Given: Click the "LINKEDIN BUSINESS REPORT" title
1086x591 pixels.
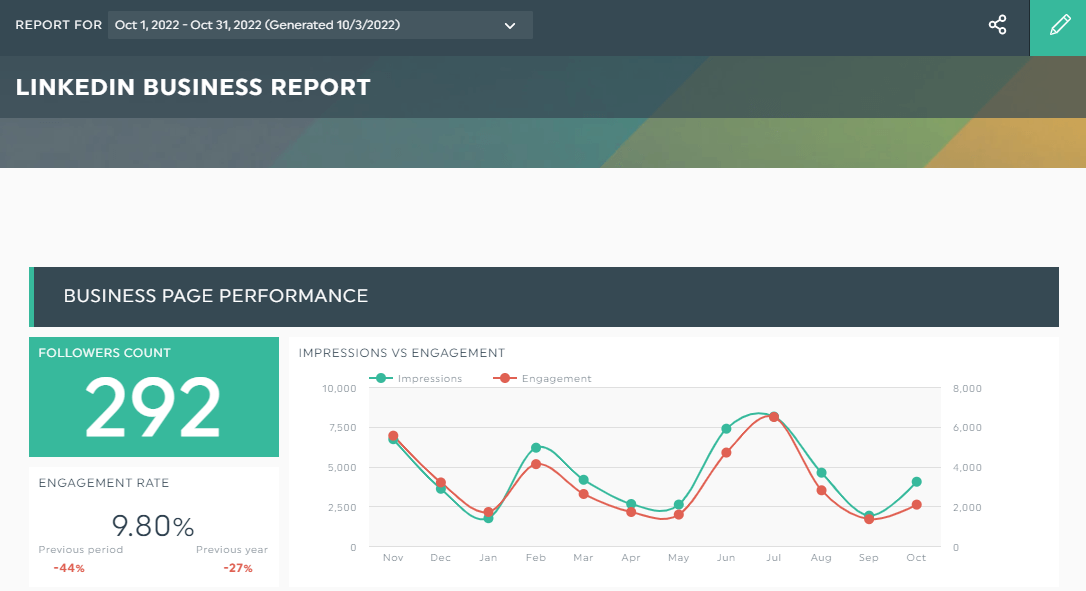Looking at the screenshot, I should point(193,87).
